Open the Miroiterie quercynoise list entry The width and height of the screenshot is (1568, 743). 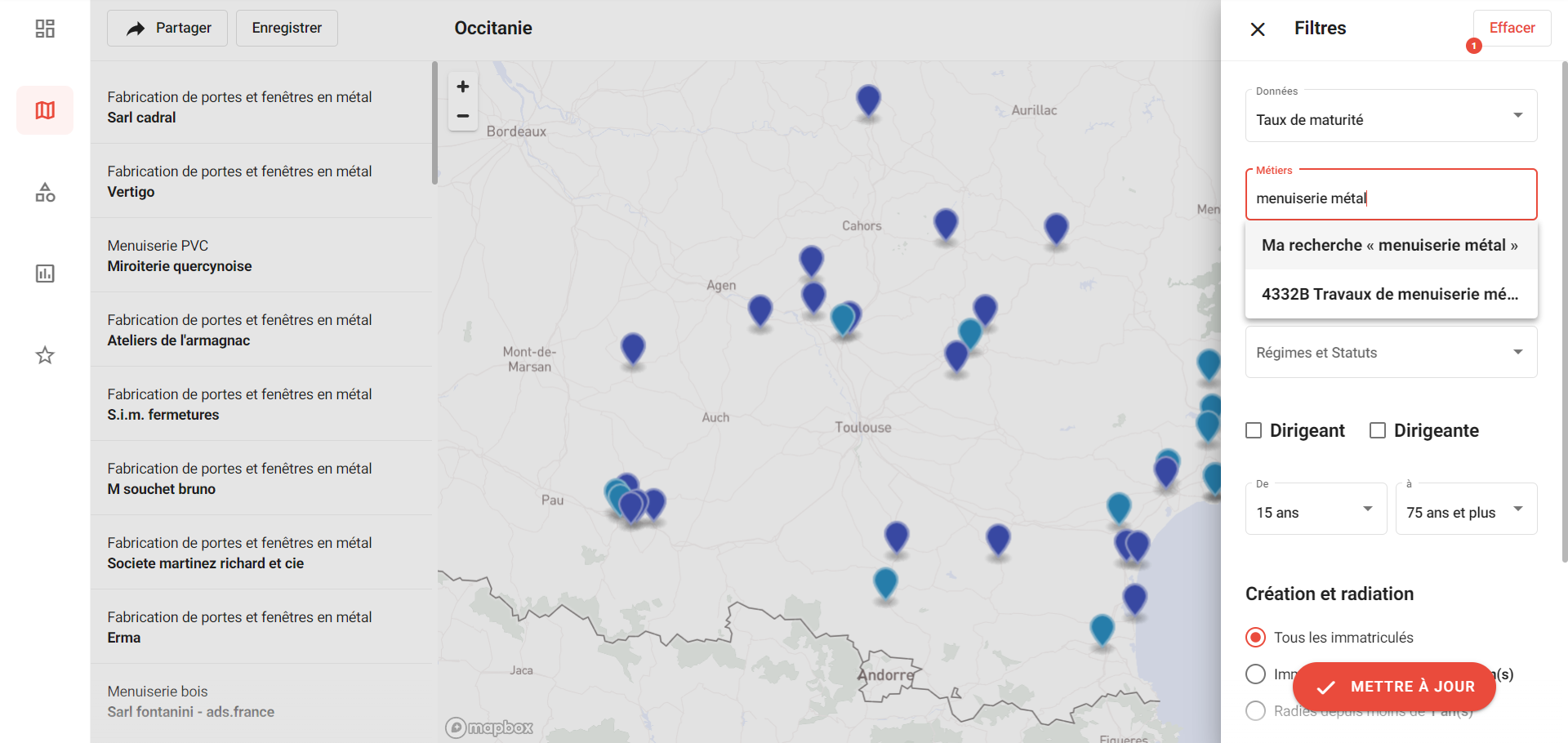pyautogui.click(x=261, y=256)
